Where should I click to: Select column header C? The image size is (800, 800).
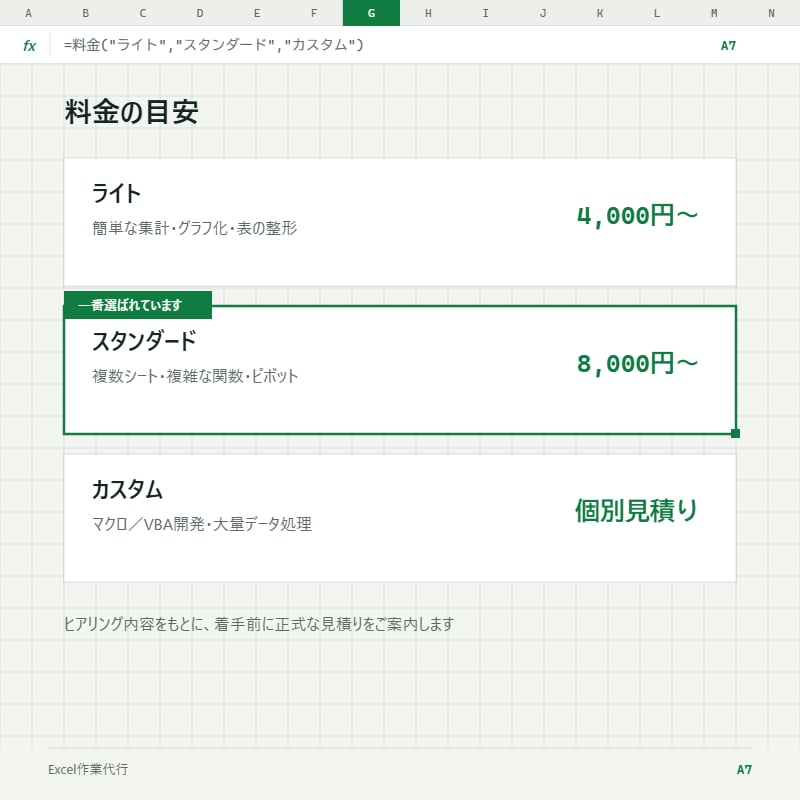coord(143,13)
